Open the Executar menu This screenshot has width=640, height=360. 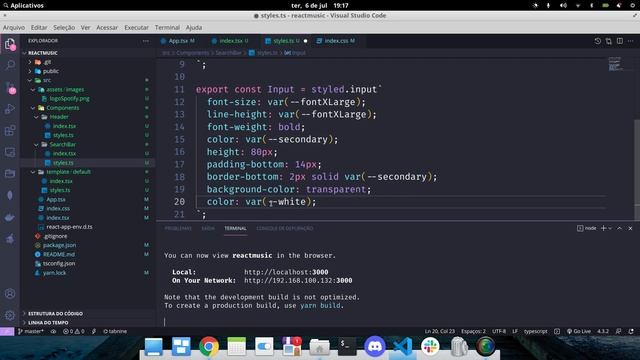(x=136, y=27)
